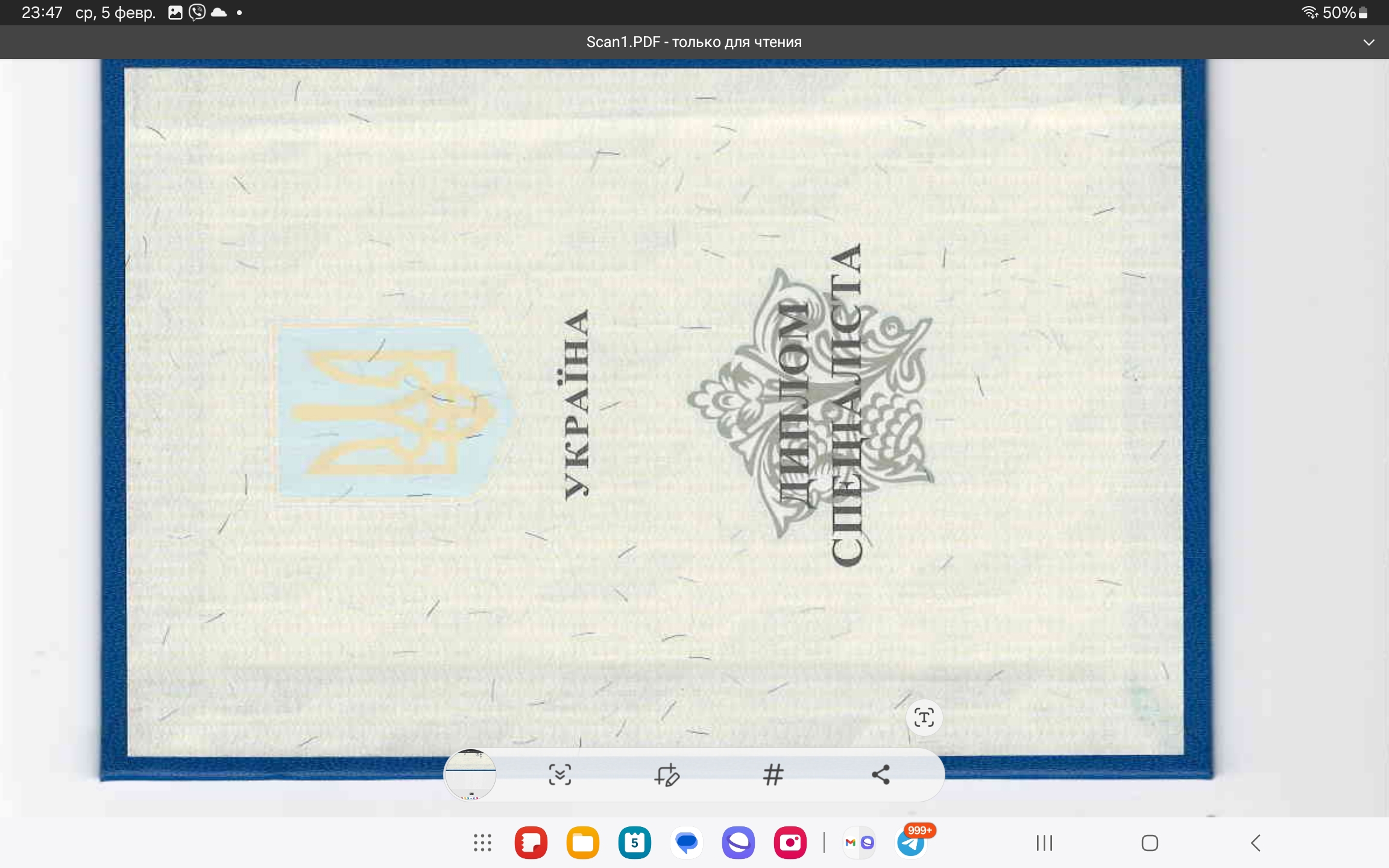
Task: Launch the red Camera app
Action: [x=790, y=843]
